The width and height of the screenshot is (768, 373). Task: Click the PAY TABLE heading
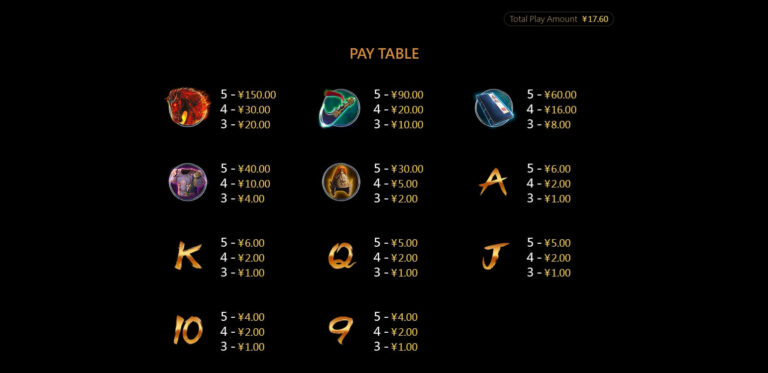pos(384,54)
